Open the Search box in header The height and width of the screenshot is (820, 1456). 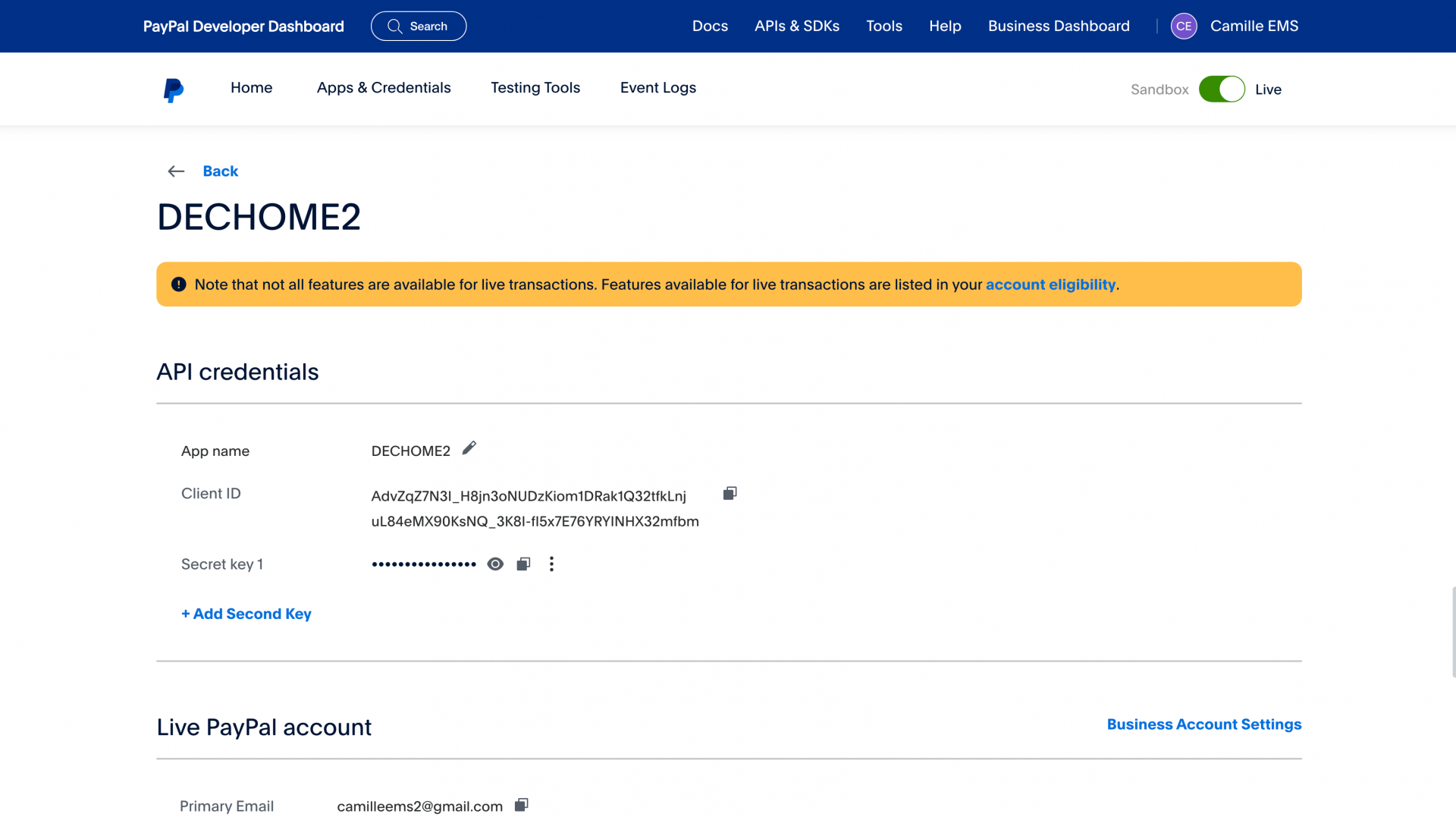pos(419,27)
